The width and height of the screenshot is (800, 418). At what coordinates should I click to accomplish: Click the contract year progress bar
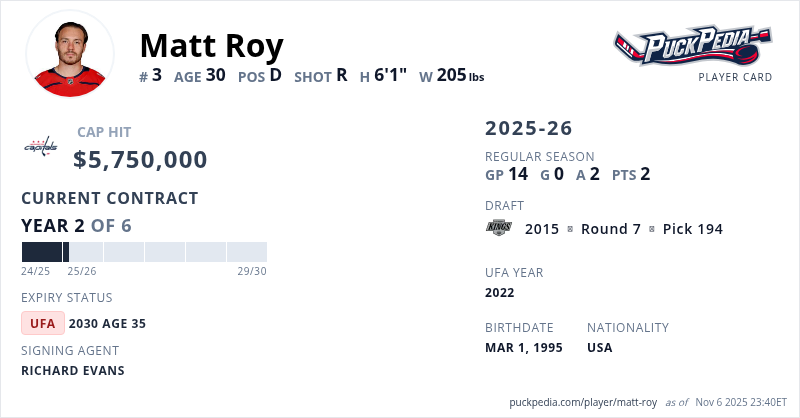coord(144,252)
